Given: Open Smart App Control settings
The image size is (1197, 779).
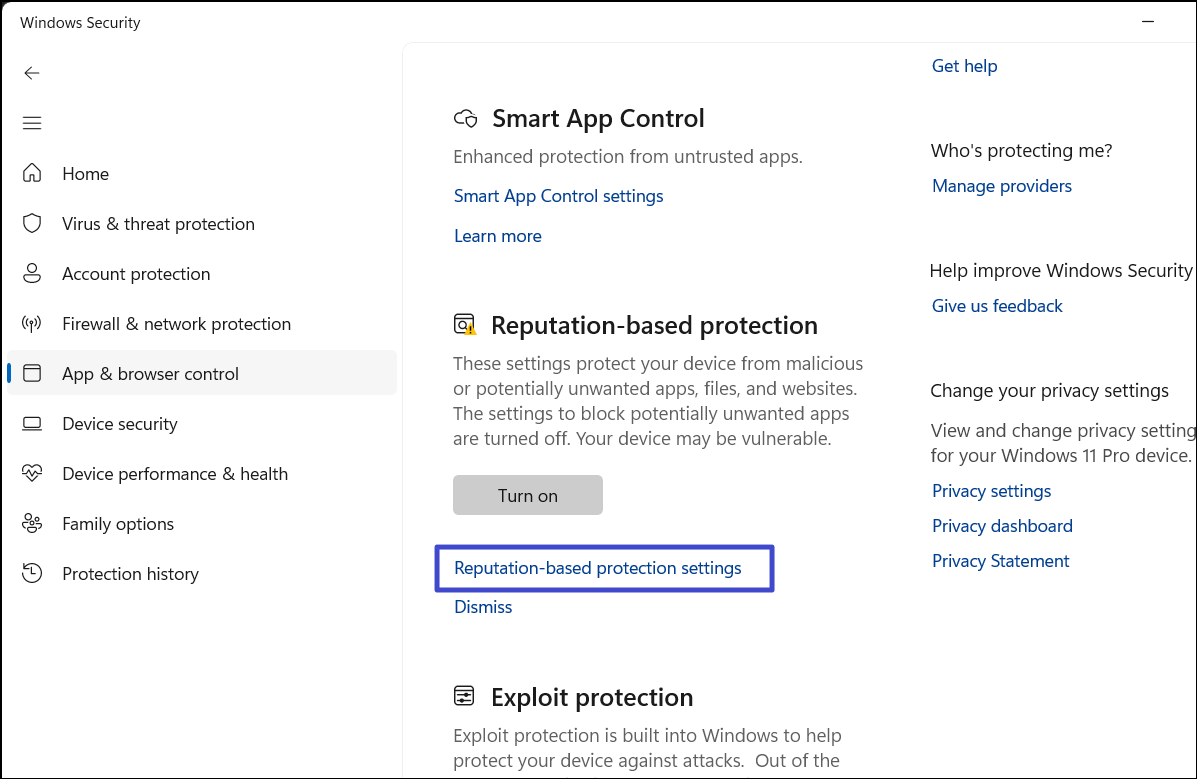Looking at the screenshot, I should [x=558, y=196].
